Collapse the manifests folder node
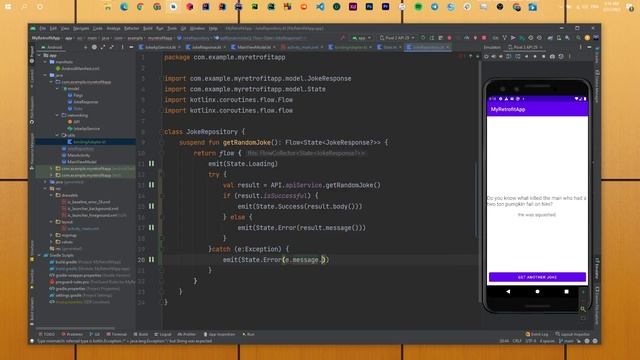The width and height of the screenshot is (640, 360). coord(46,62)
